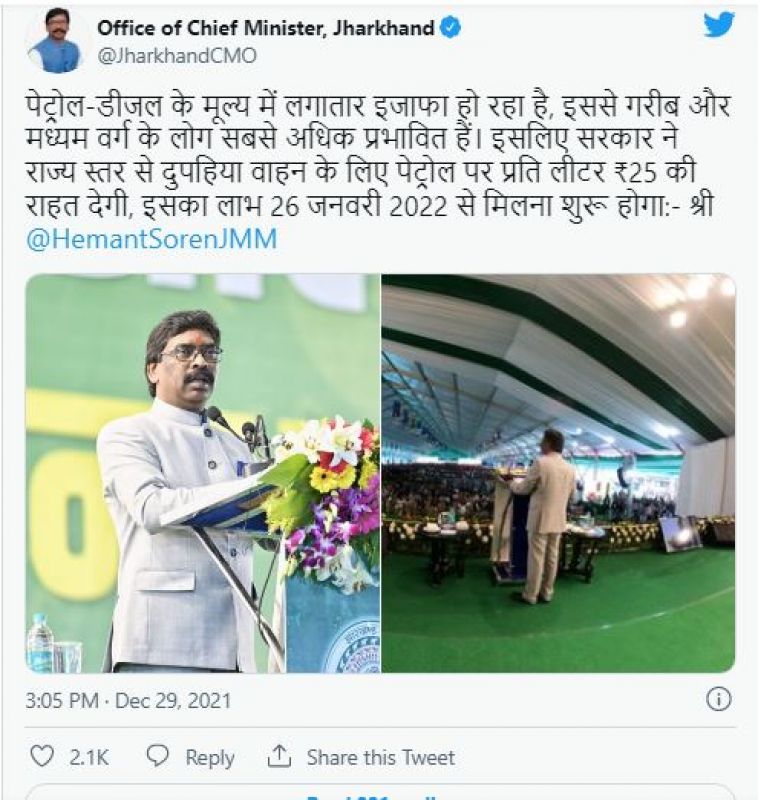Screen dimensions: 758x800
Task: Click the blue verified badge
Action: 450,28
